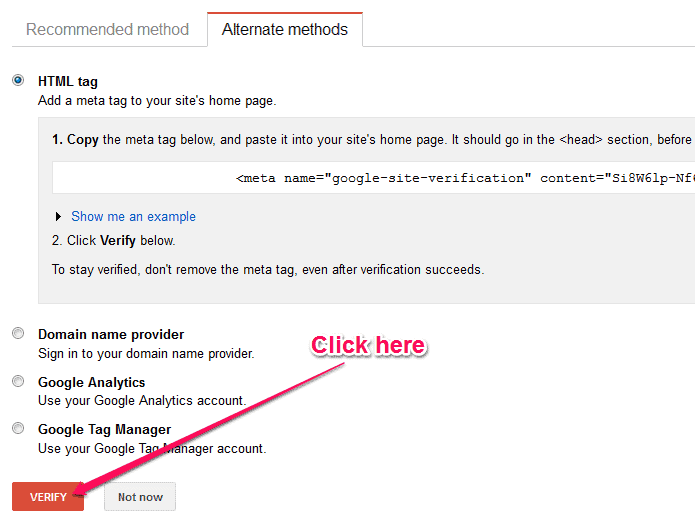Click the bold HTML tag label

[68, 81]
